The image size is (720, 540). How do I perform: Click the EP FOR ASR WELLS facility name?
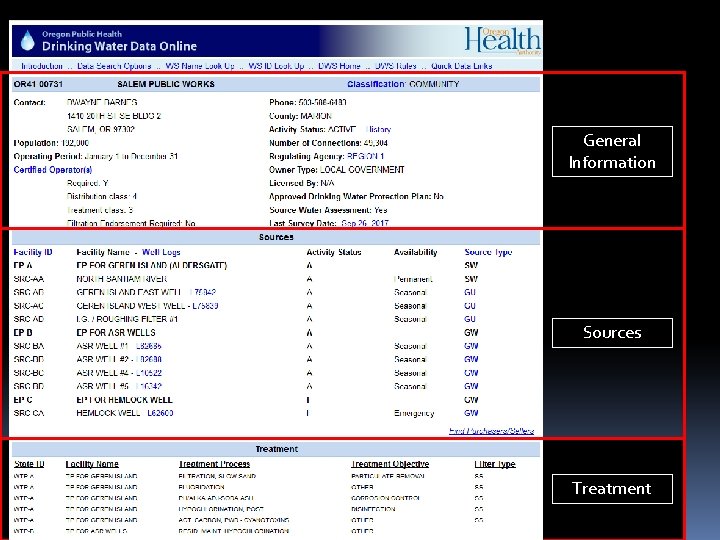[x=116, y=332]
